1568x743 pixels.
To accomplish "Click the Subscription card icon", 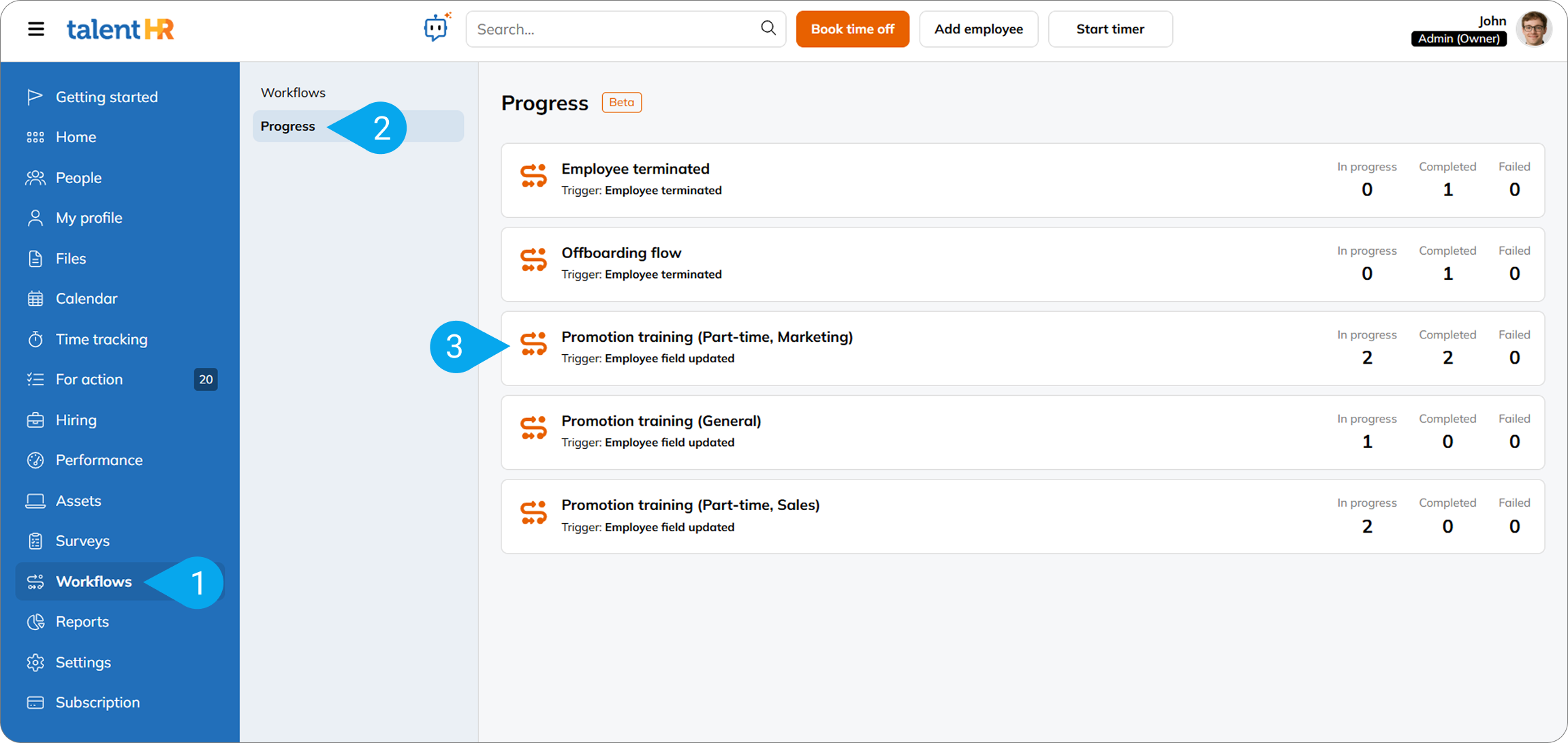I will click(35, 703).
